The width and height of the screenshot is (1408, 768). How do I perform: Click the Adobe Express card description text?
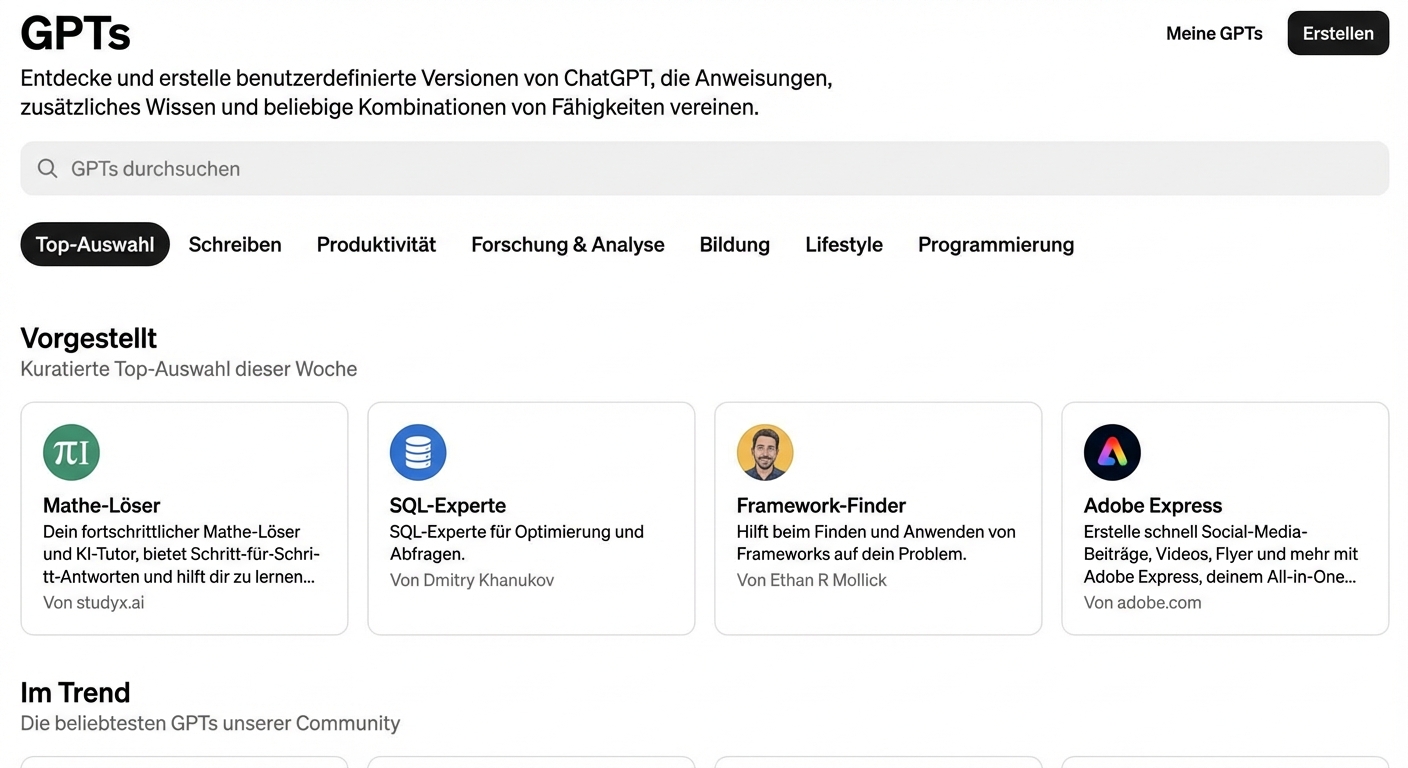point(1220,554)
